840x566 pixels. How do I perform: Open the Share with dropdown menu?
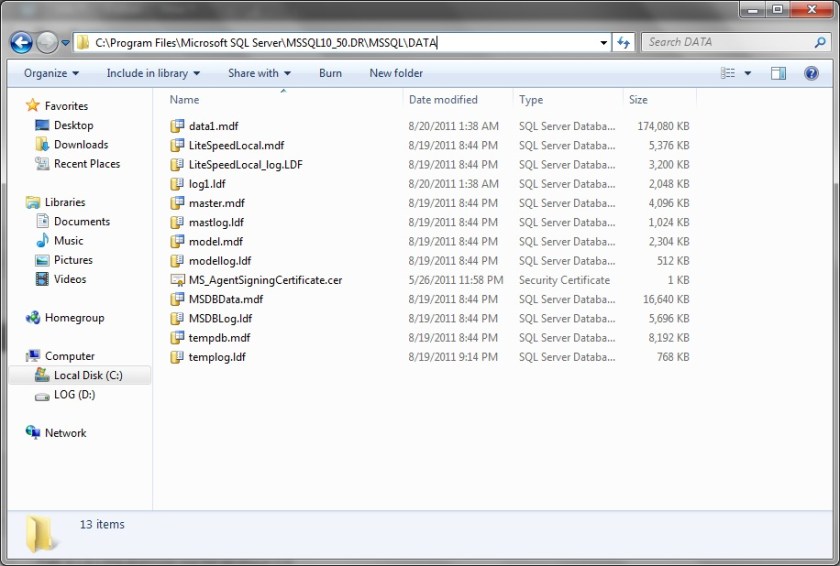pos(259,73)
